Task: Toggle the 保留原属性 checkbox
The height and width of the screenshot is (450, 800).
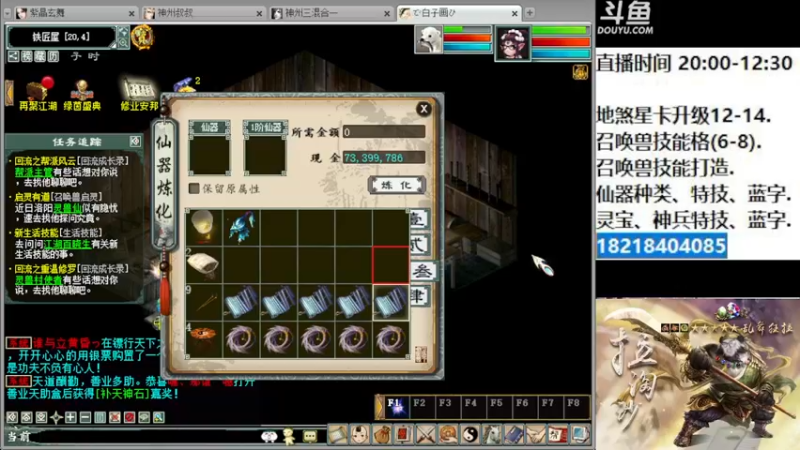Action: [194, 188]
